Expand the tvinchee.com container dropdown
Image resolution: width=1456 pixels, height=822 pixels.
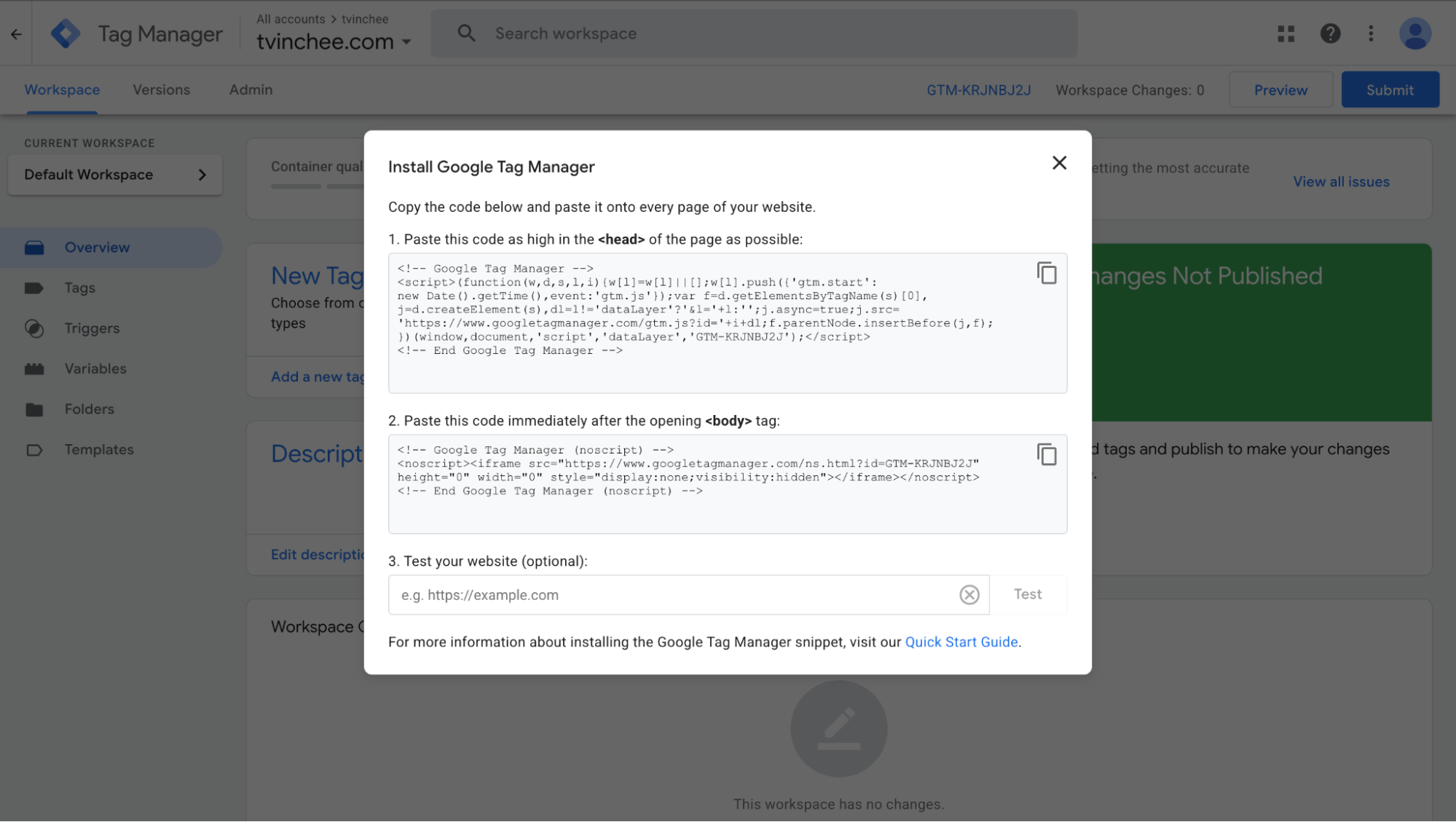[406, 42]
